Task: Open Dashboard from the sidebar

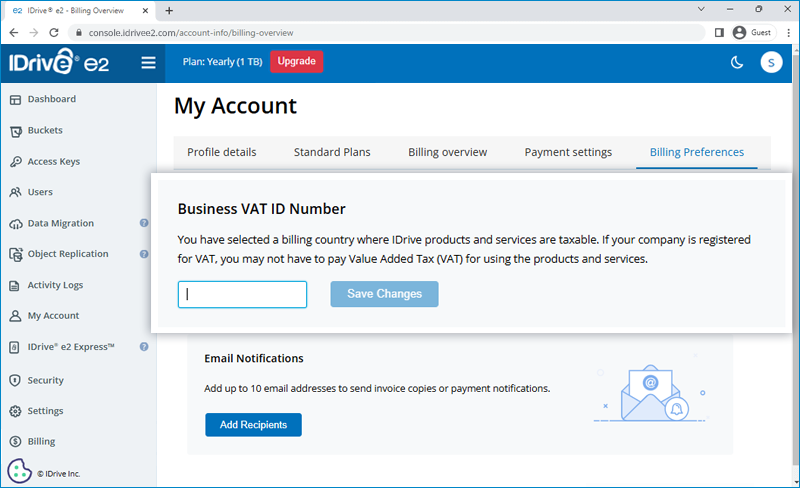Action: [52, 99]
